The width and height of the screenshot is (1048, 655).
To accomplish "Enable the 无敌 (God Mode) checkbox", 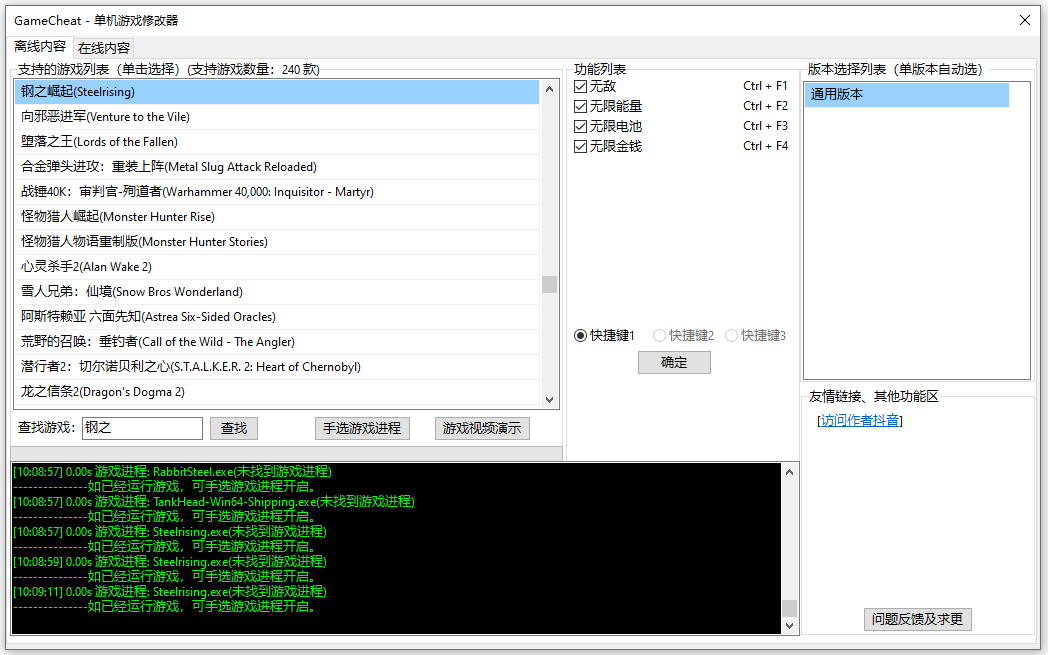I will tap(581, 86).
